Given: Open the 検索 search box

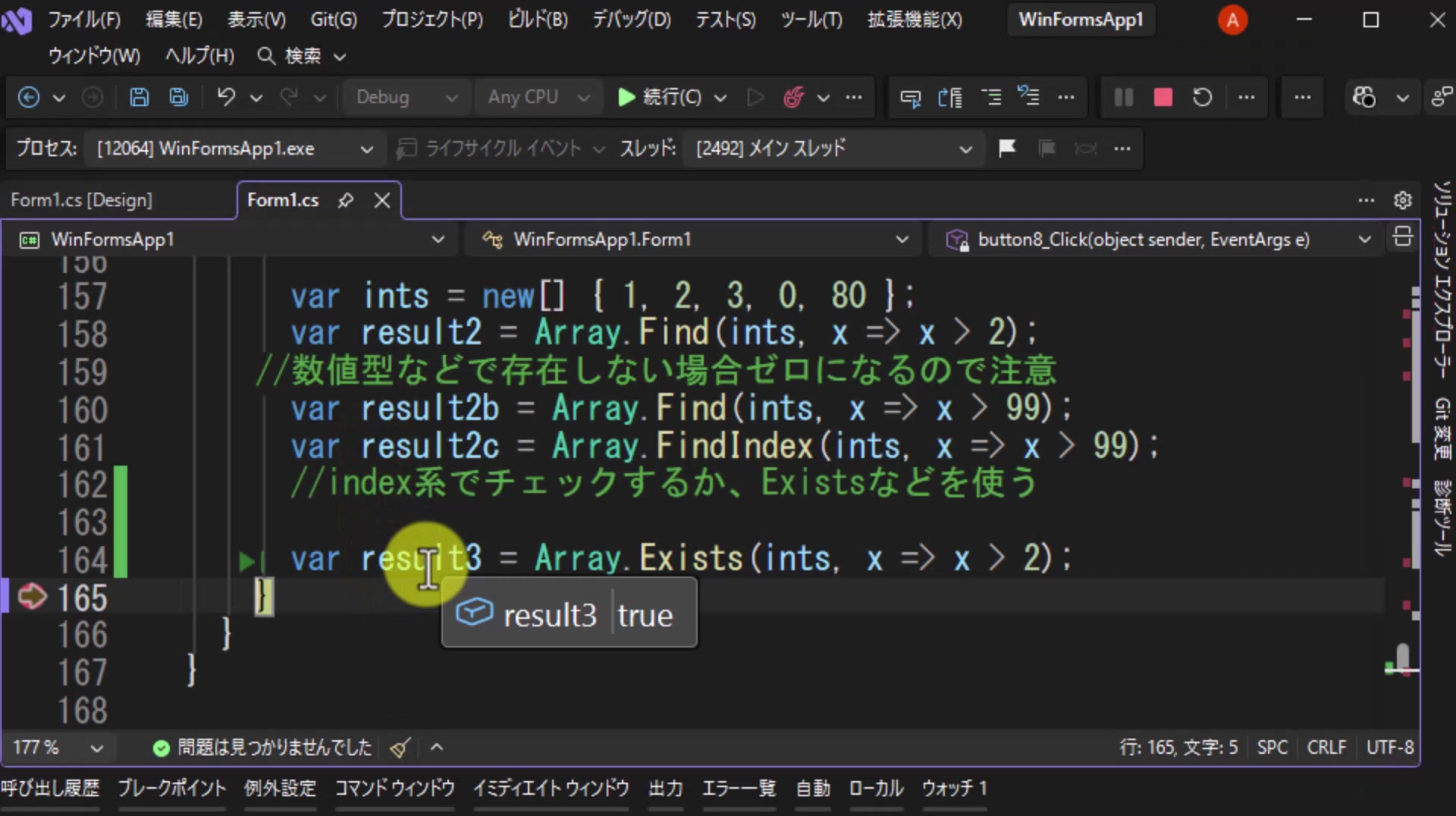Looking at the screenshot, I should (302, 55).
